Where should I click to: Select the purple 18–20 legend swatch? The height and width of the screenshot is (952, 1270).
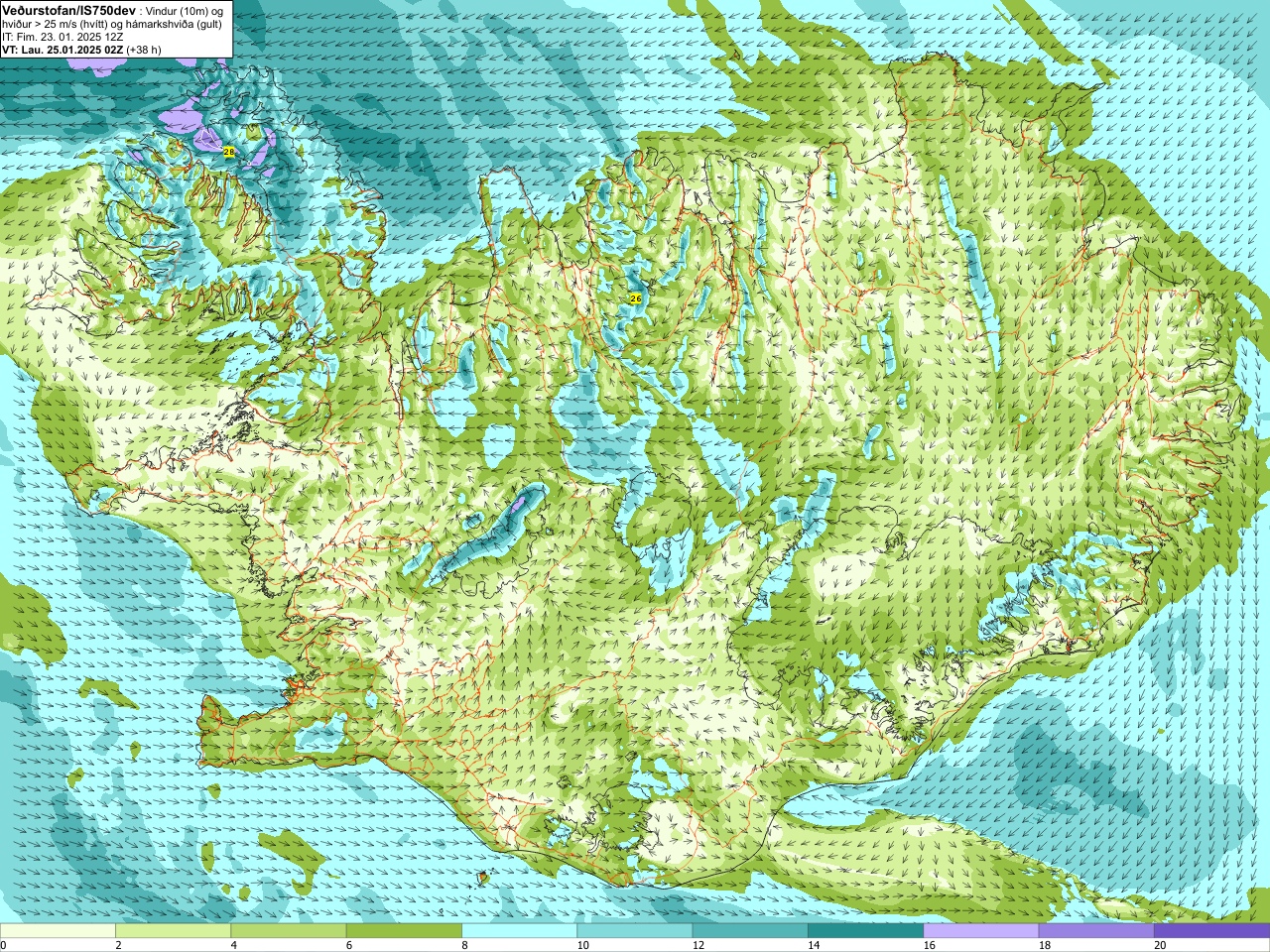click(1095, 931)
